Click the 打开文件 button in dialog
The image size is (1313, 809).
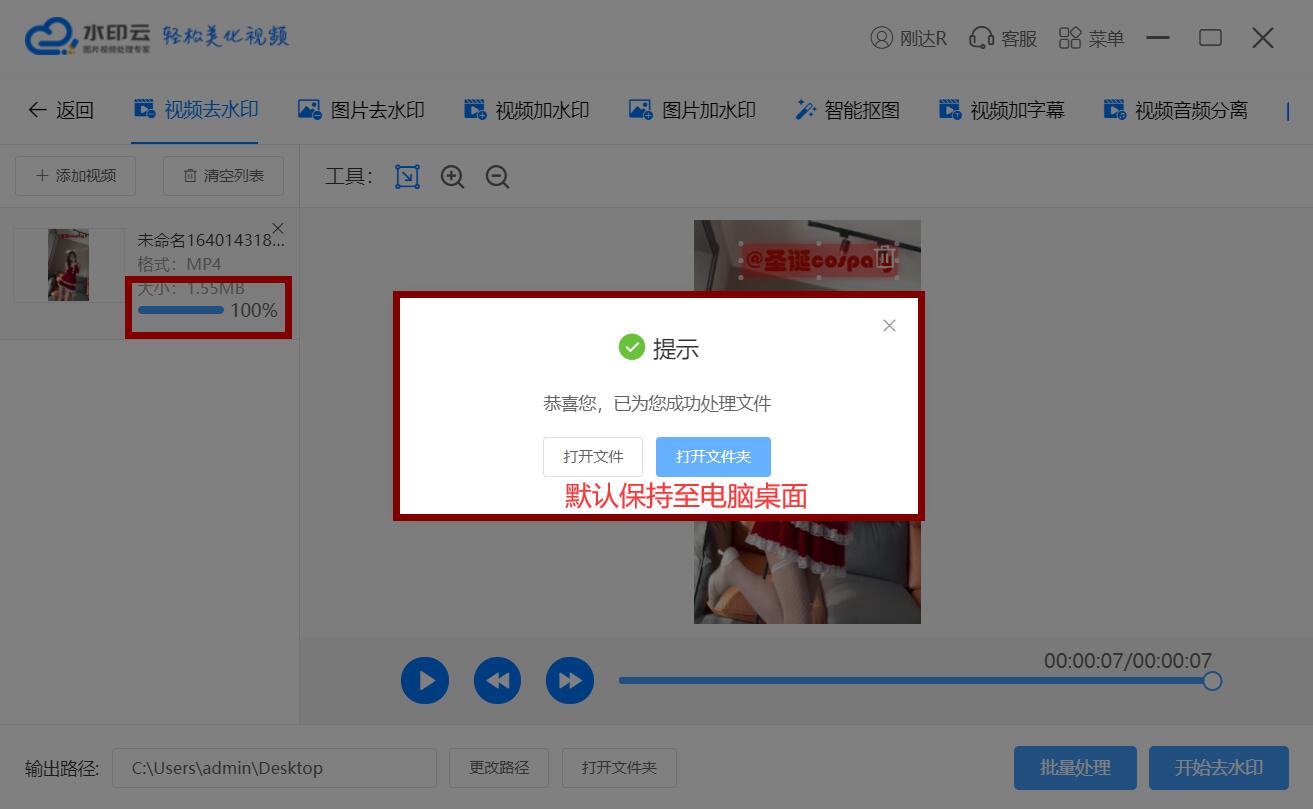click(593, 457)
